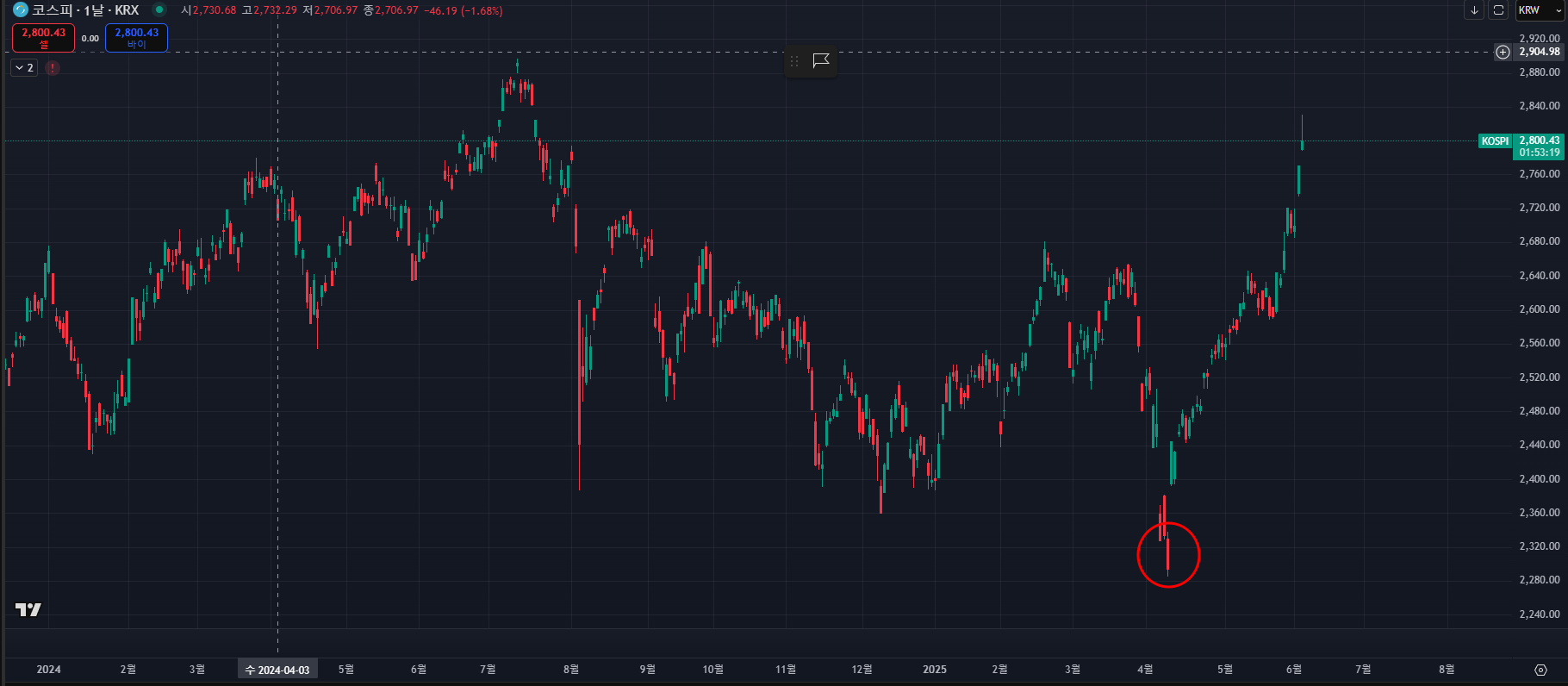Click the TradingView logo at bottom left

[28, 609]
